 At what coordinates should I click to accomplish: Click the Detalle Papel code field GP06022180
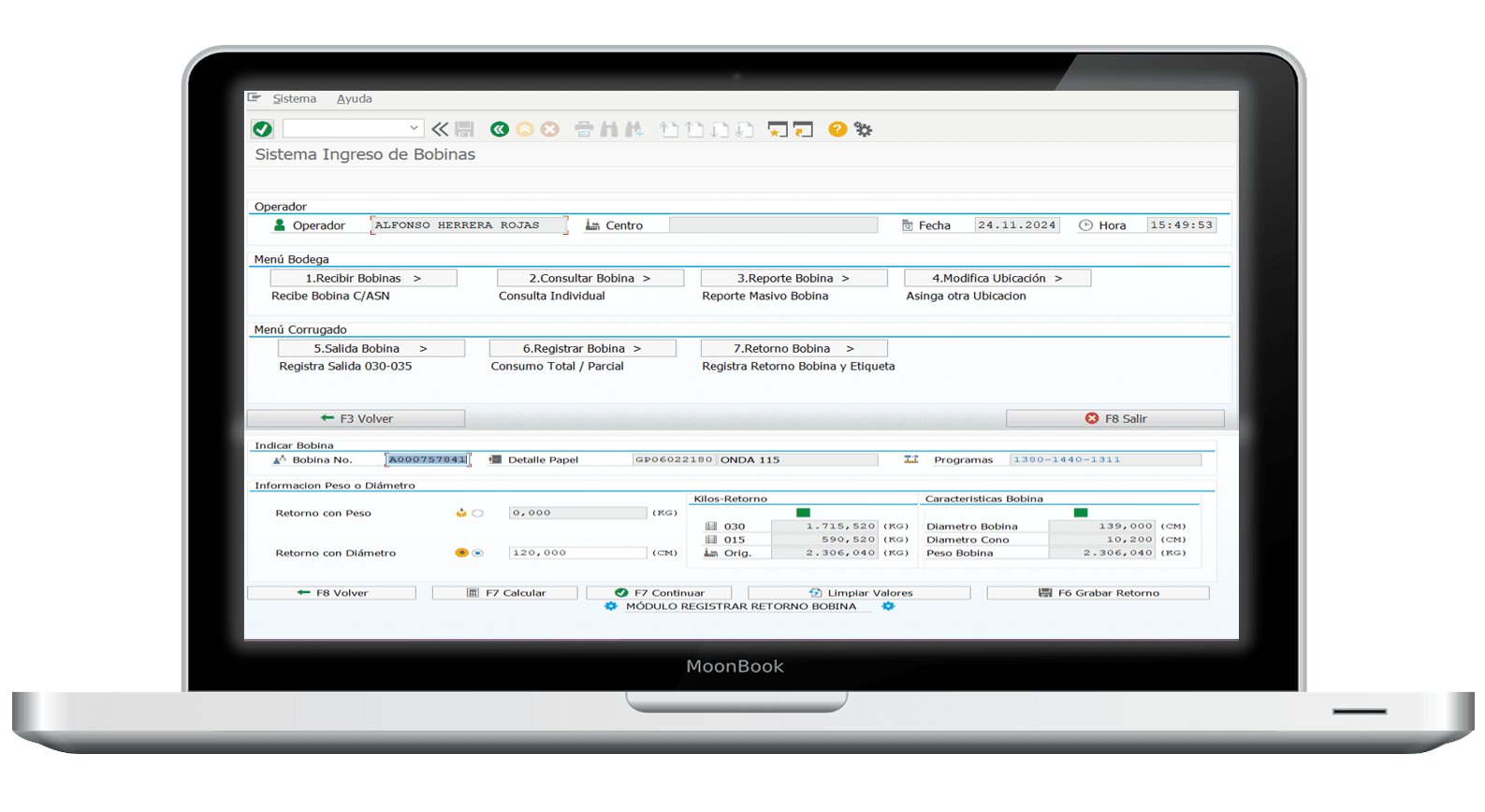pyautogui.click(x=674, y=459)
